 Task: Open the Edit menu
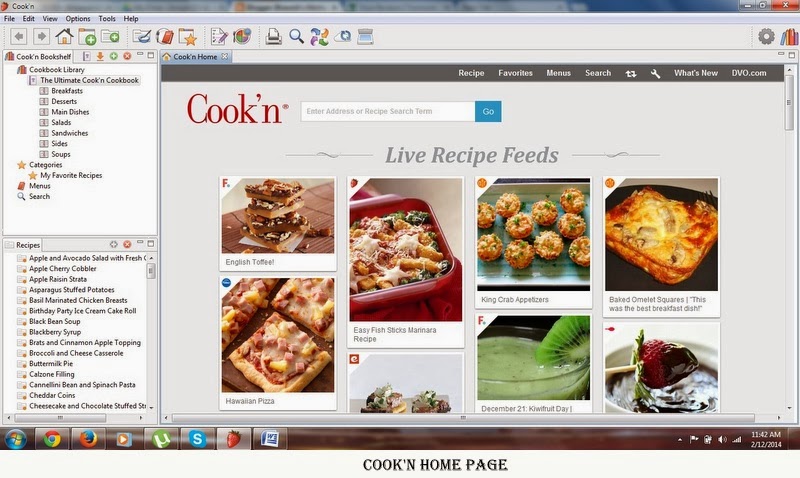point(29,18)
